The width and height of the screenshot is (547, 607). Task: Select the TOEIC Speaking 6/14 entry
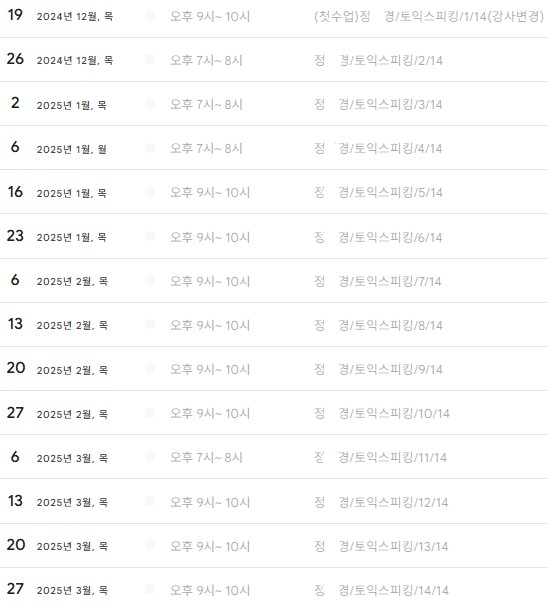pos(378,237)
